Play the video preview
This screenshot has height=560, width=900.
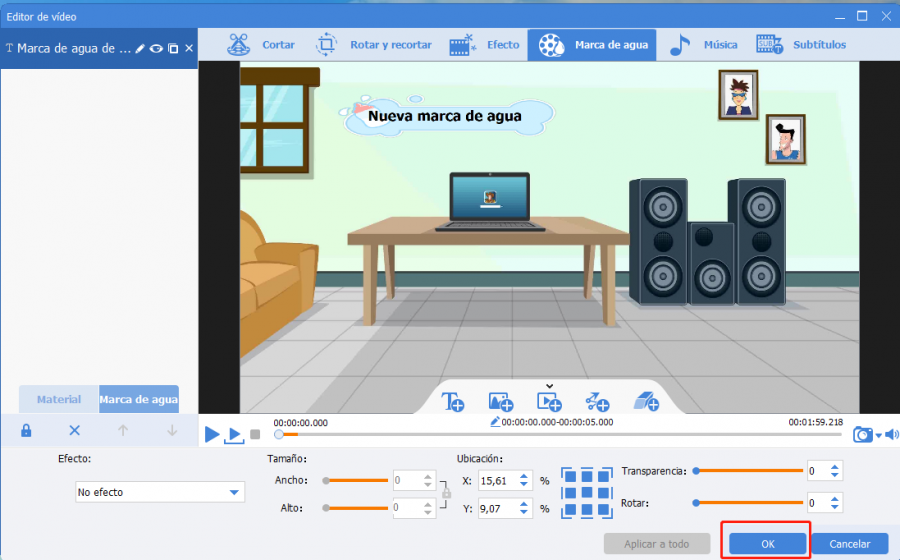[x=212, y=434]
